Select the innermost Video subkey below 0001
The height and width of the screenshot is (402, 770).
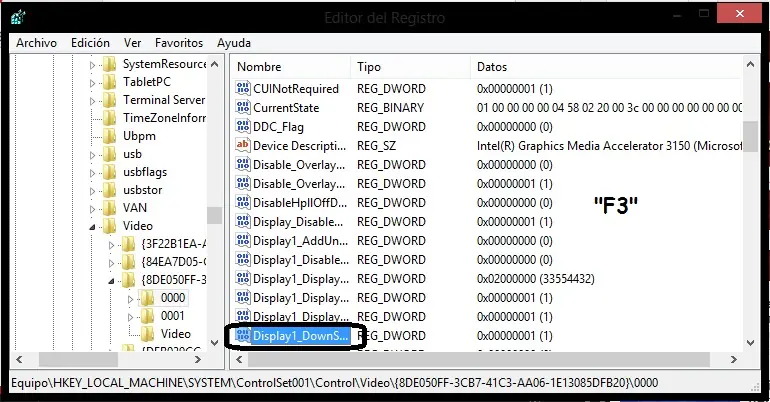[176, 334]
